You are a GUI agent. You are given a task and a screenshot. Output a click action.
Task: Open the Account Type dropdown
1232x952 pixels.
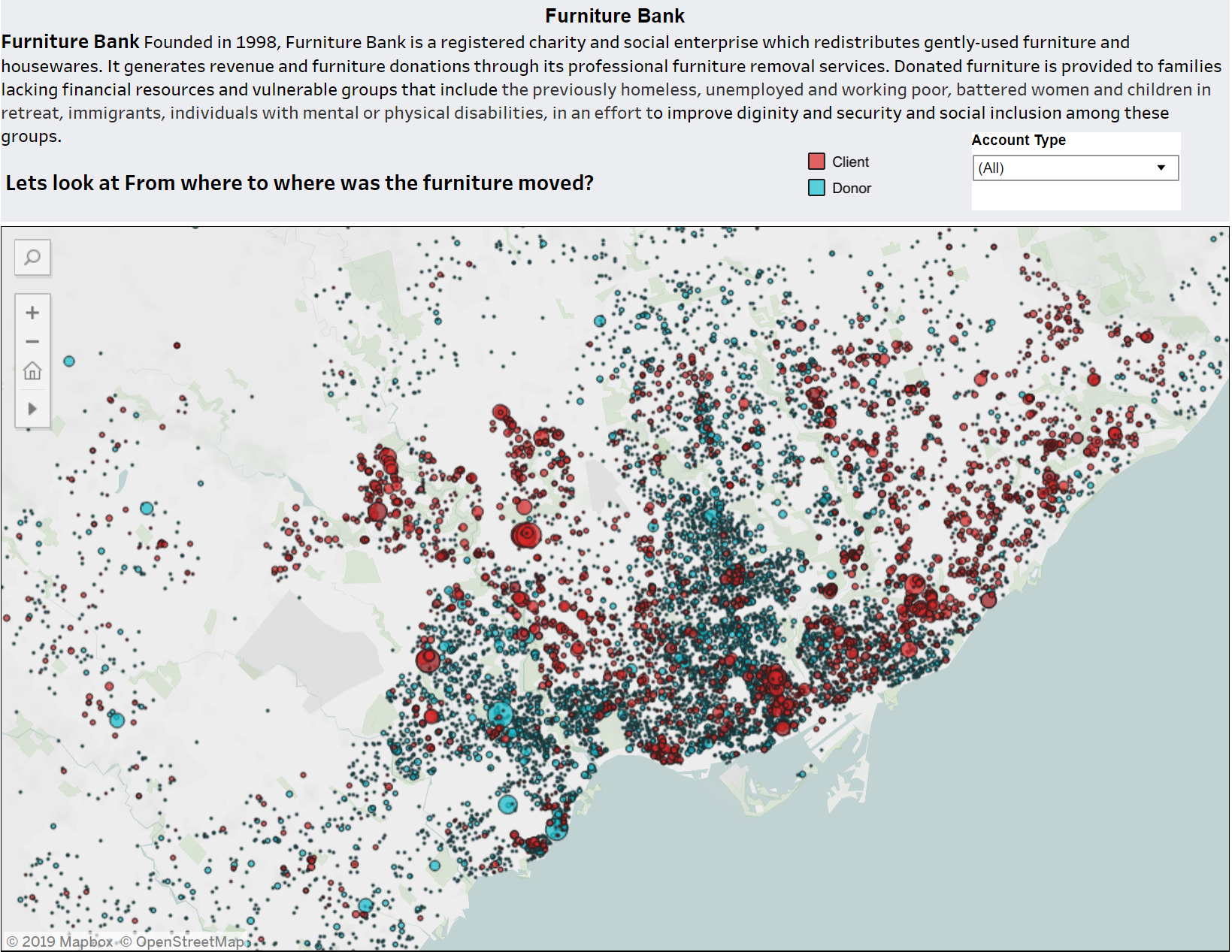tap(1075, 168)
